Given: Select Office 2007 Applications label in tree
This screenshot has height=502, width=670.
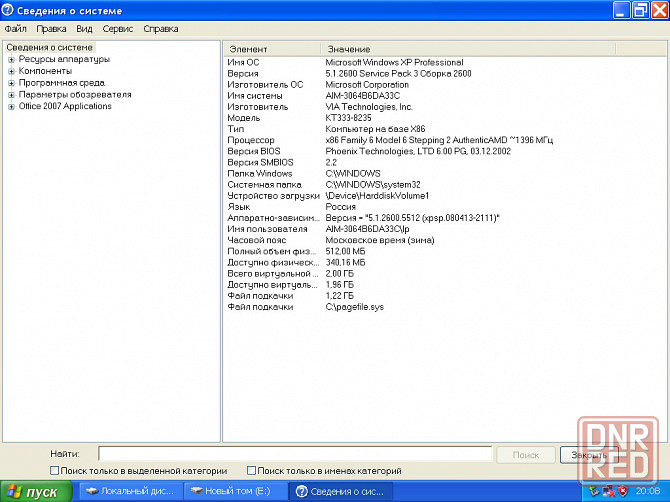Looking at the screenshot, I should [x=65, y=106].
